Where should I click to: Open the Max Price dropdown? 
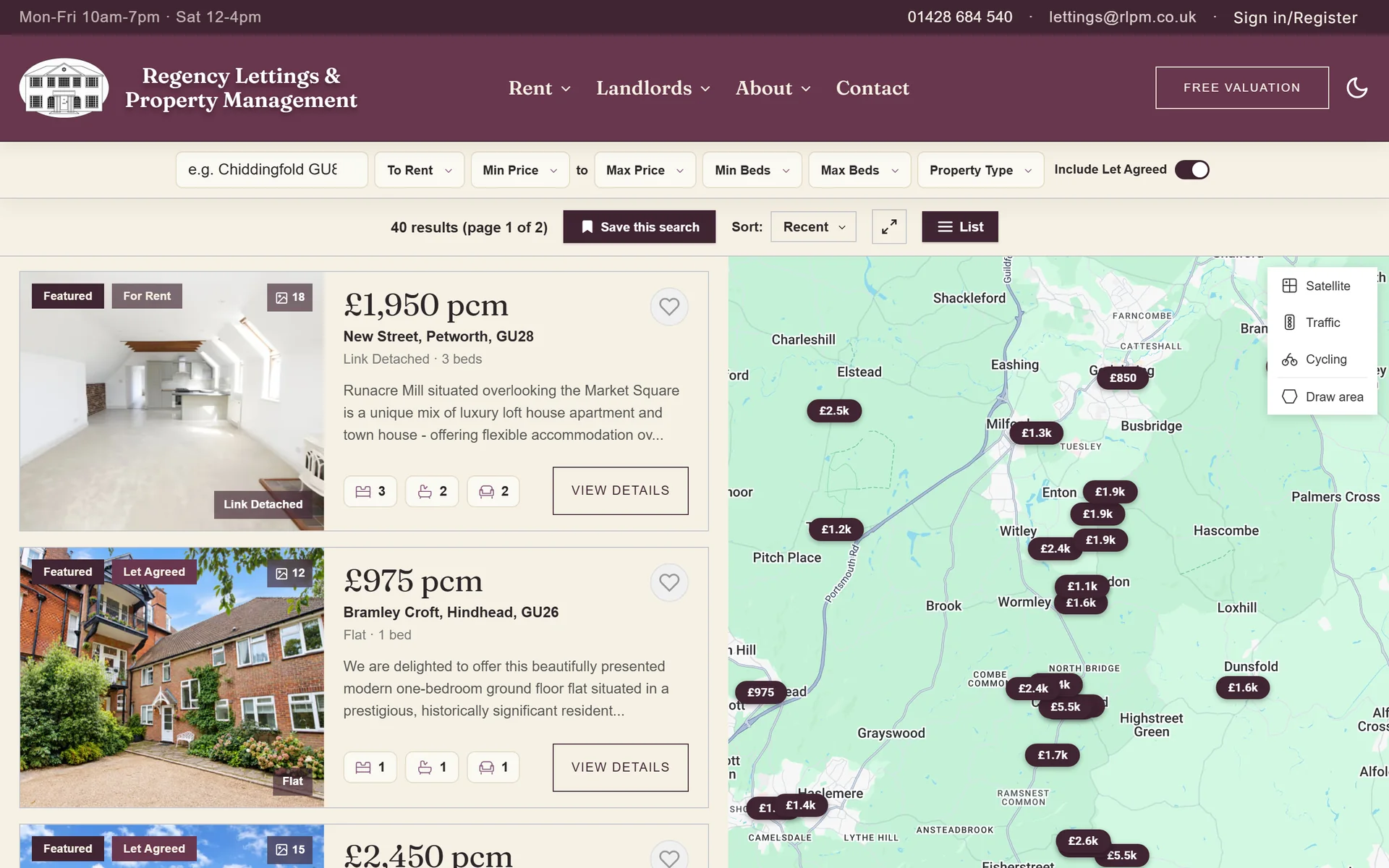645,170
